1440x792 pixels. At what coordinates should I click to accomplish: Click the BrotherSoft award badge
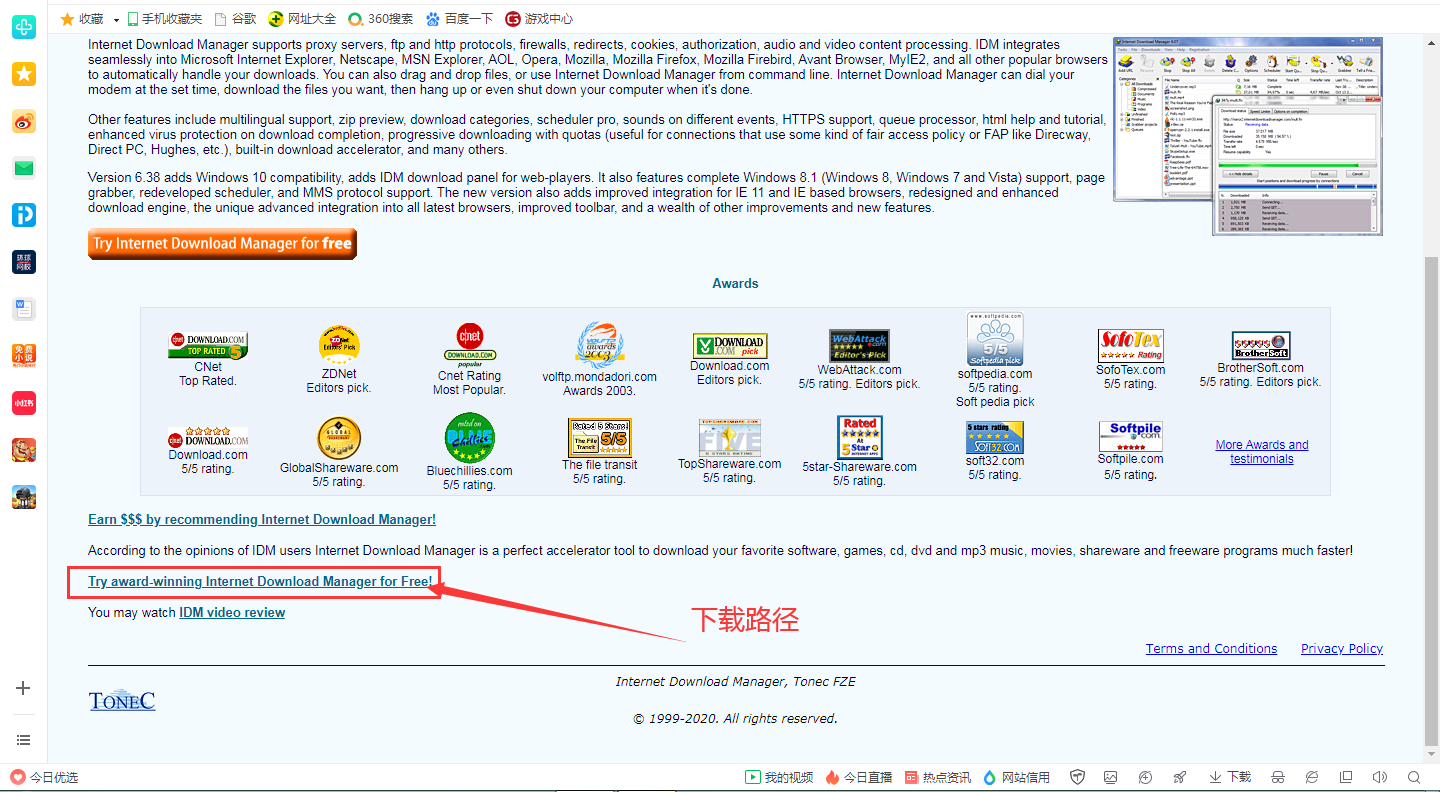tap(1261, 346)
